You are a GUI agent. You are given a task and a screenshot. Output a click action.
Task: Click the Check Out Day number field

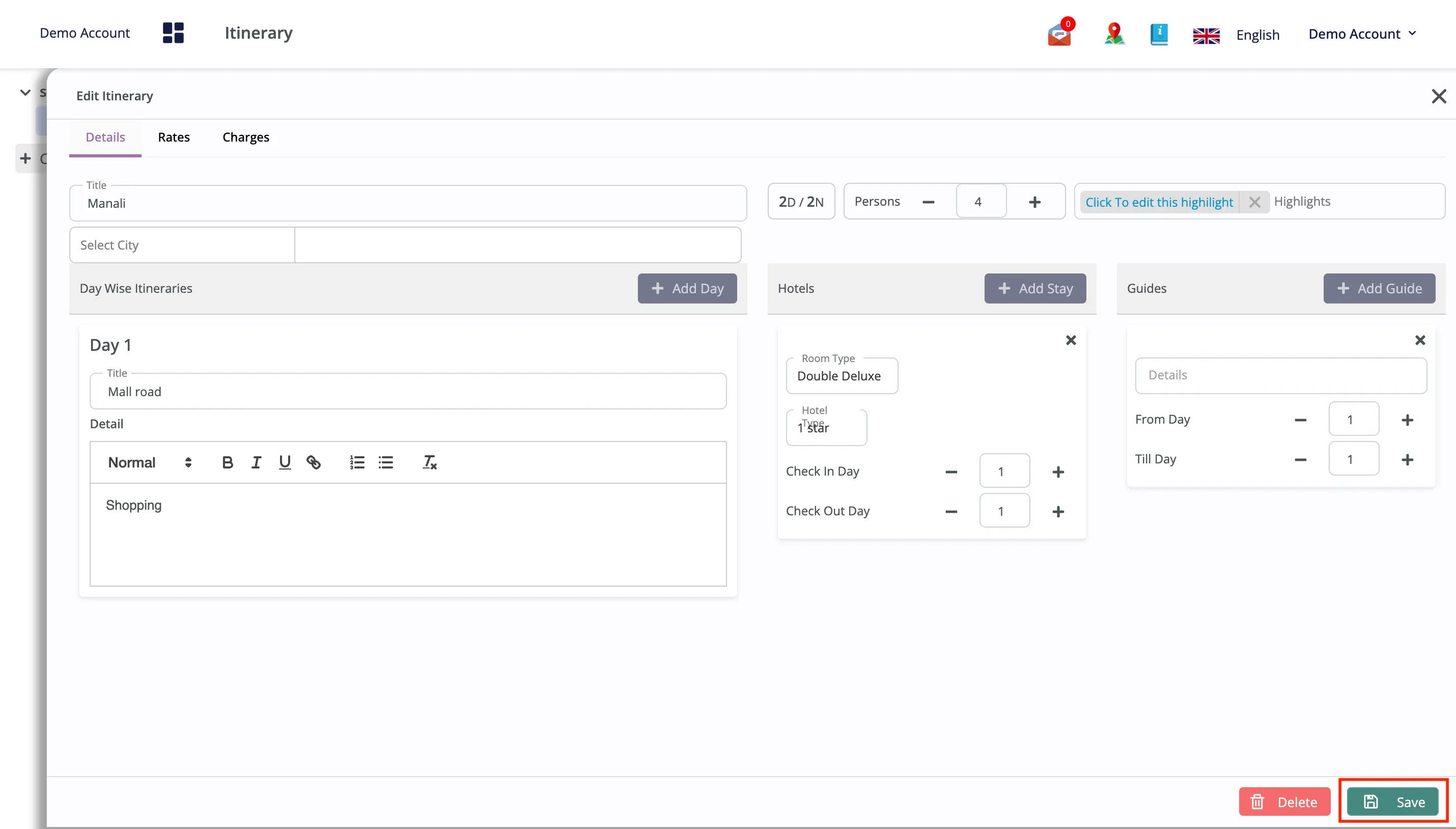(x=1004, y=511)
